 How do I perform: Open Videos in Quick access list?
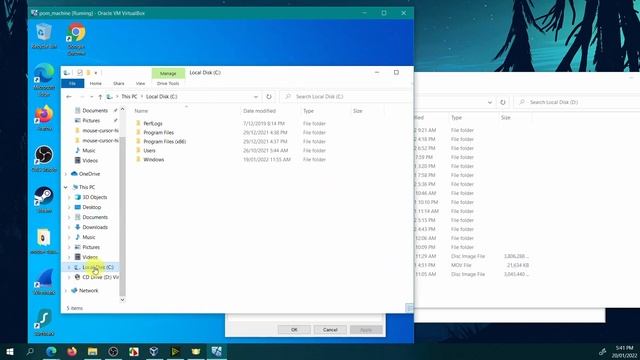pyautogui.click(x=90, y=160)
